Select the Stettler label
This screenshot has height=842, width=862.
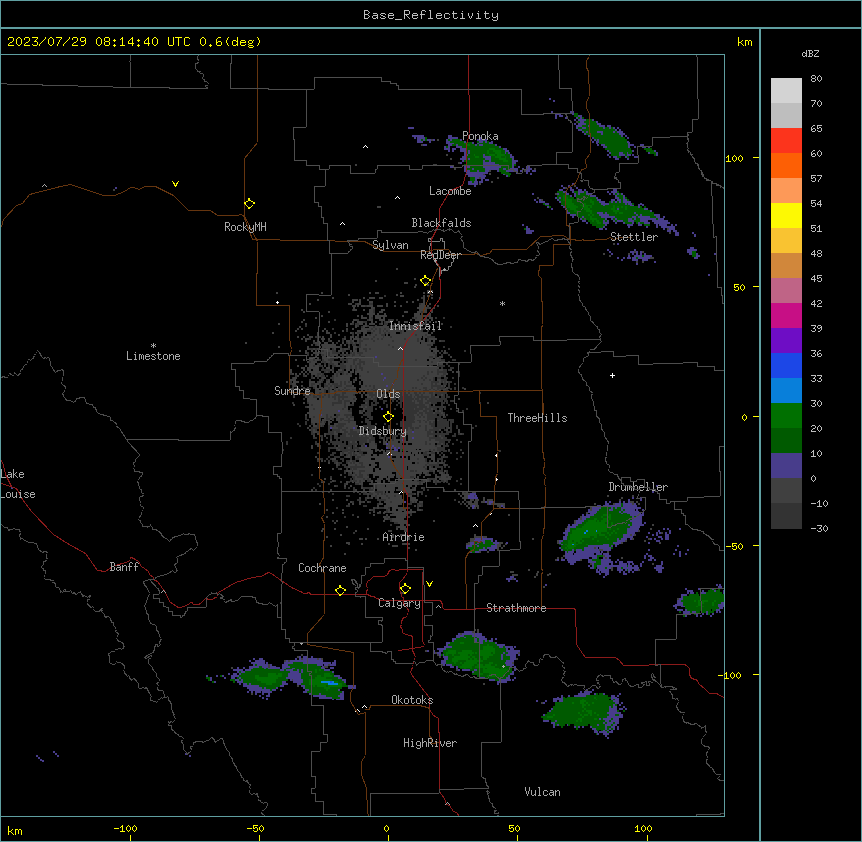(x=634, y=237)
